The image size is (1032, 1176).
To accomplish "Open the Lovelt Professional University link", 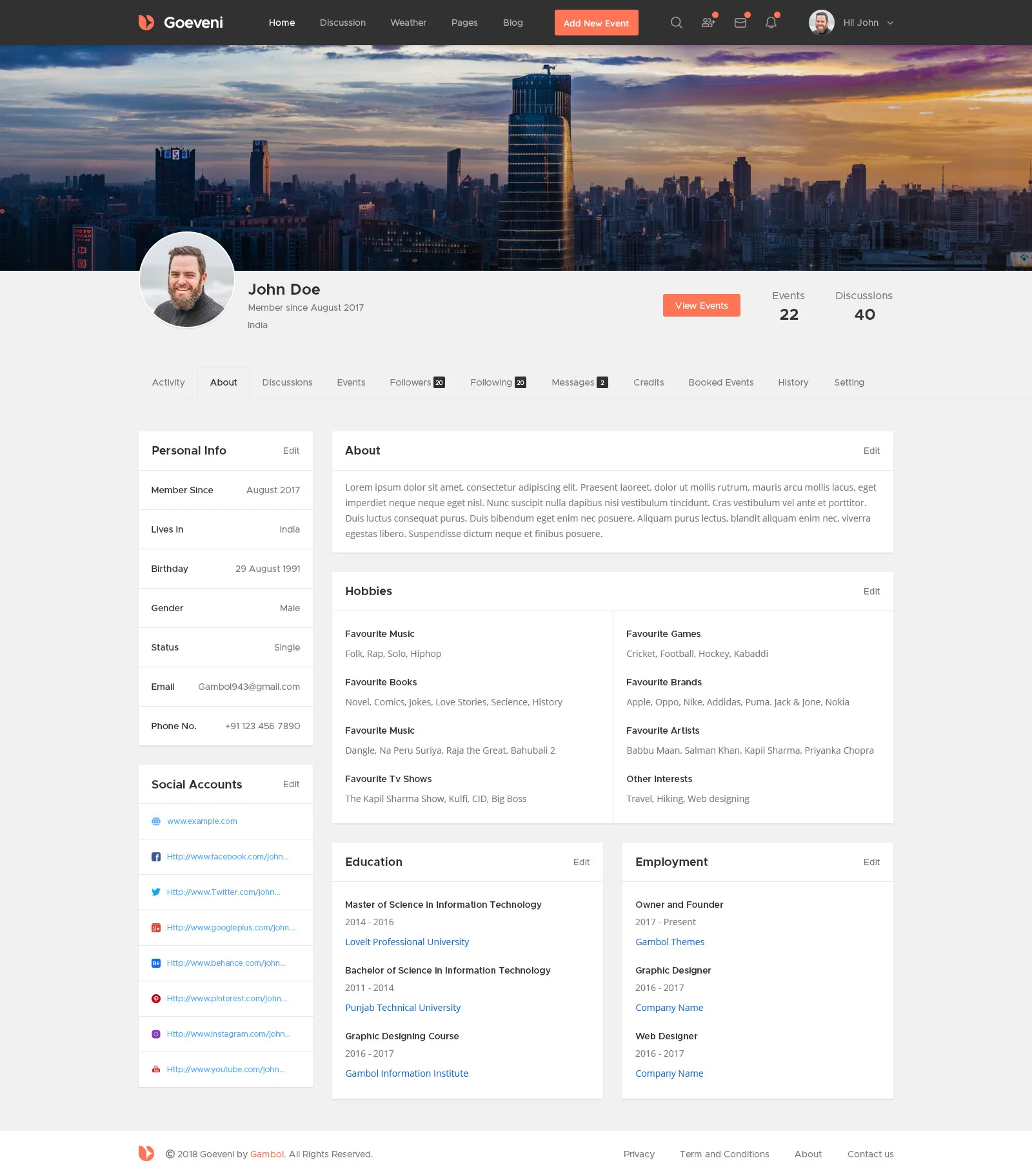I will pyautogui.click(x=407, y=942).
